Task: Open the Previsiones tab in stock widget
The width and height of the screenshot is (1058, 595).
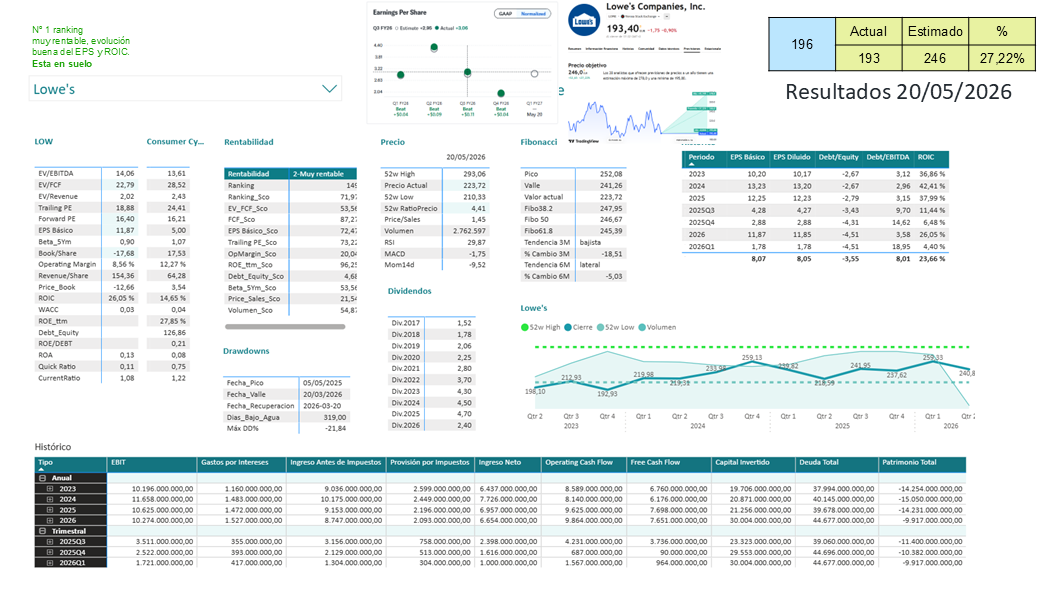Action: (692, 49)
